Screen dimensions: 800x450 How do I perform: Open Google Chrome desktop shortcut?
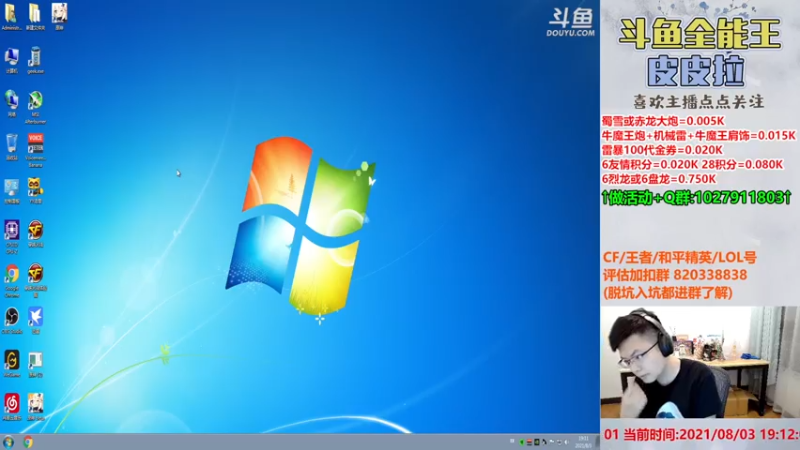pos(11,280)
